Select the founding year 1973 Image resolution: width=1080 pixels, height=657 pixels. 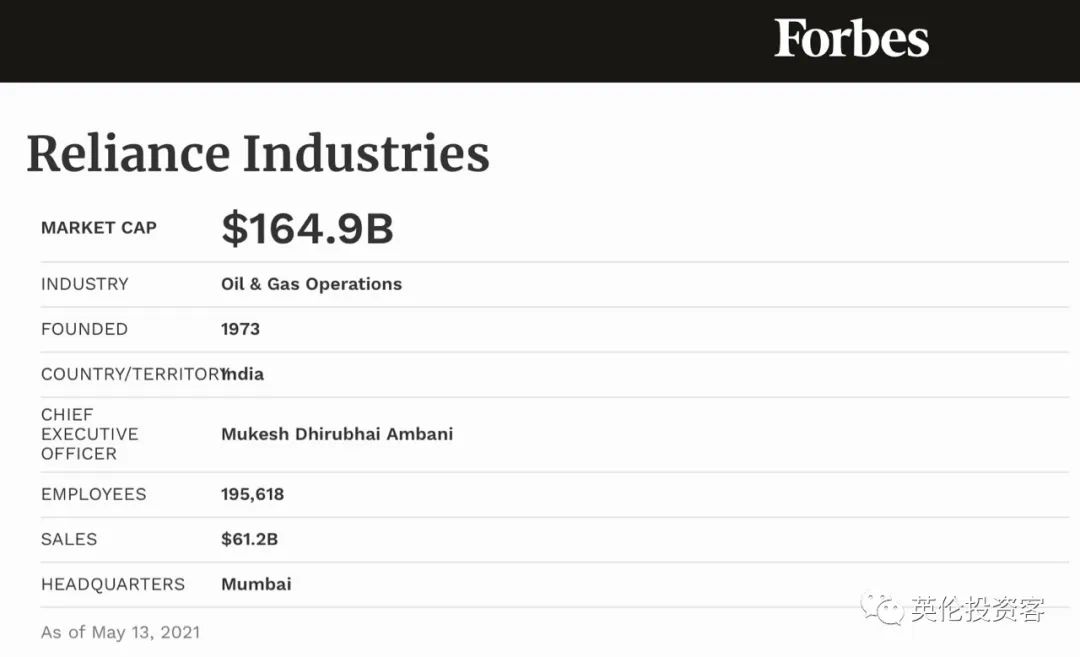[x=240, y=329]
